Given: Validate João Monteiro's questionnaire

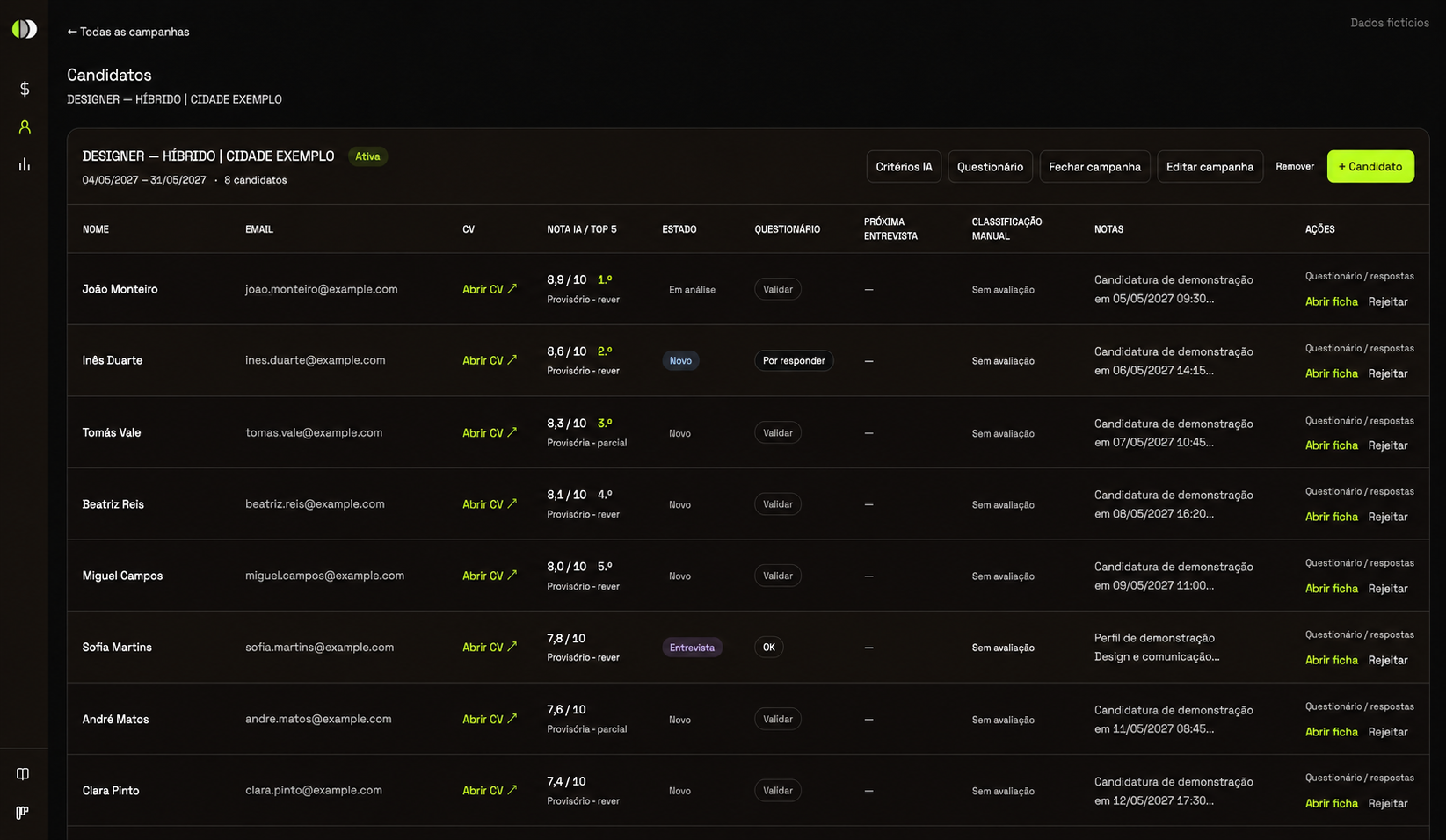Looking at the screenshot, I should [x=778, y=289].
